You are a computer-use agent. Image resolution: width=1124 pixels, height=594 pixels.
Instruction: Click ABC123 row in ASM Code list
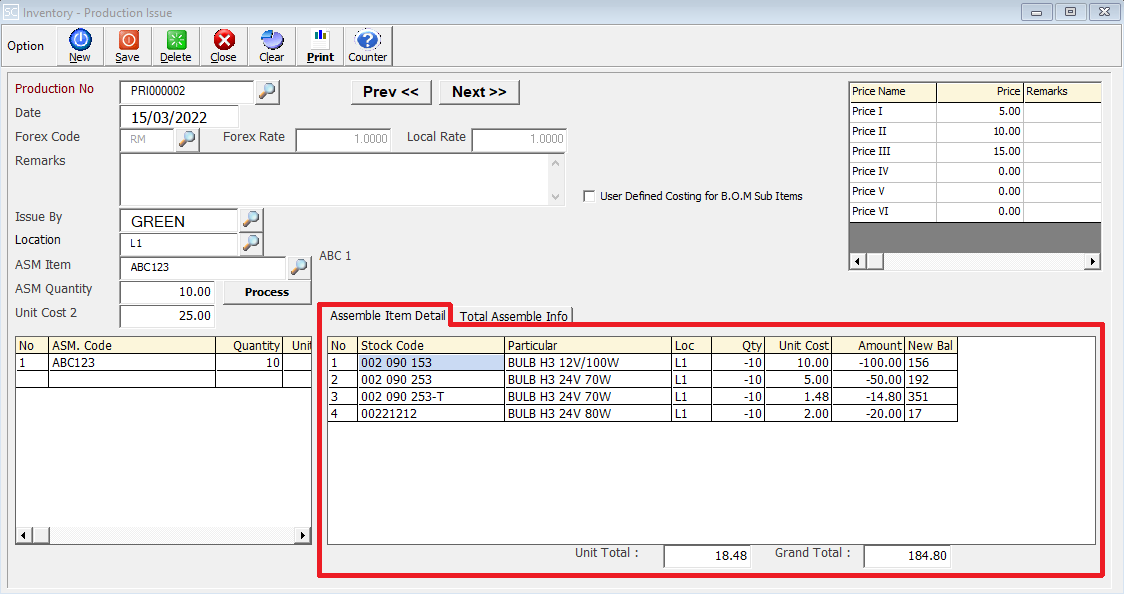(x=131, y=363)
